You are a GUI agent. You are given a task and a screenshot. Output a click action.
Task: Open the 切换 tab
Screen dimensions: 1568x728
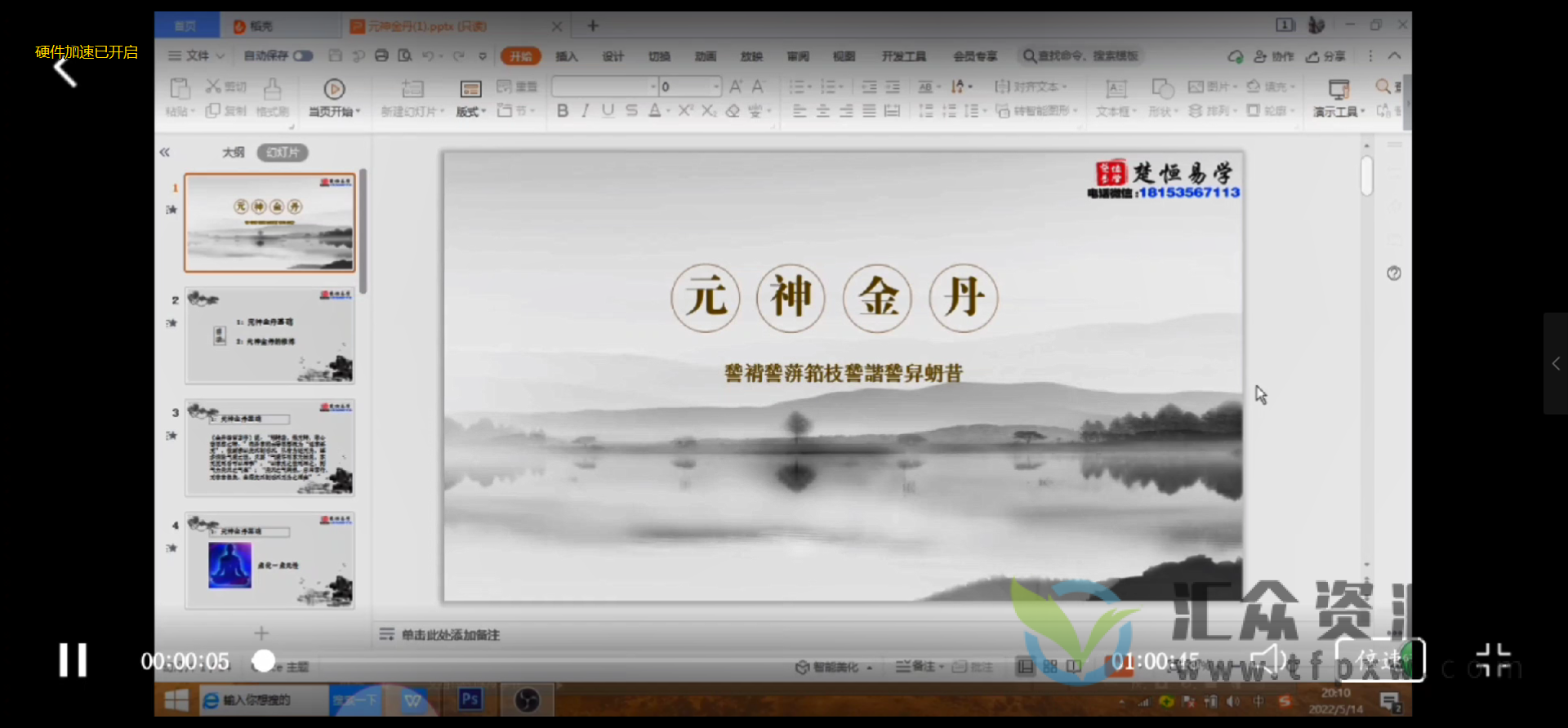coord(659,56)
